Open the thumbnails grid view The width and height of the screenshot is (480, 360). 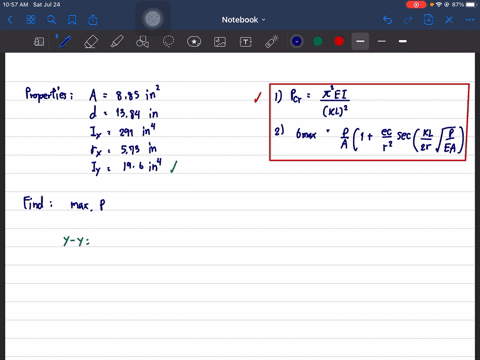(31, 20)
